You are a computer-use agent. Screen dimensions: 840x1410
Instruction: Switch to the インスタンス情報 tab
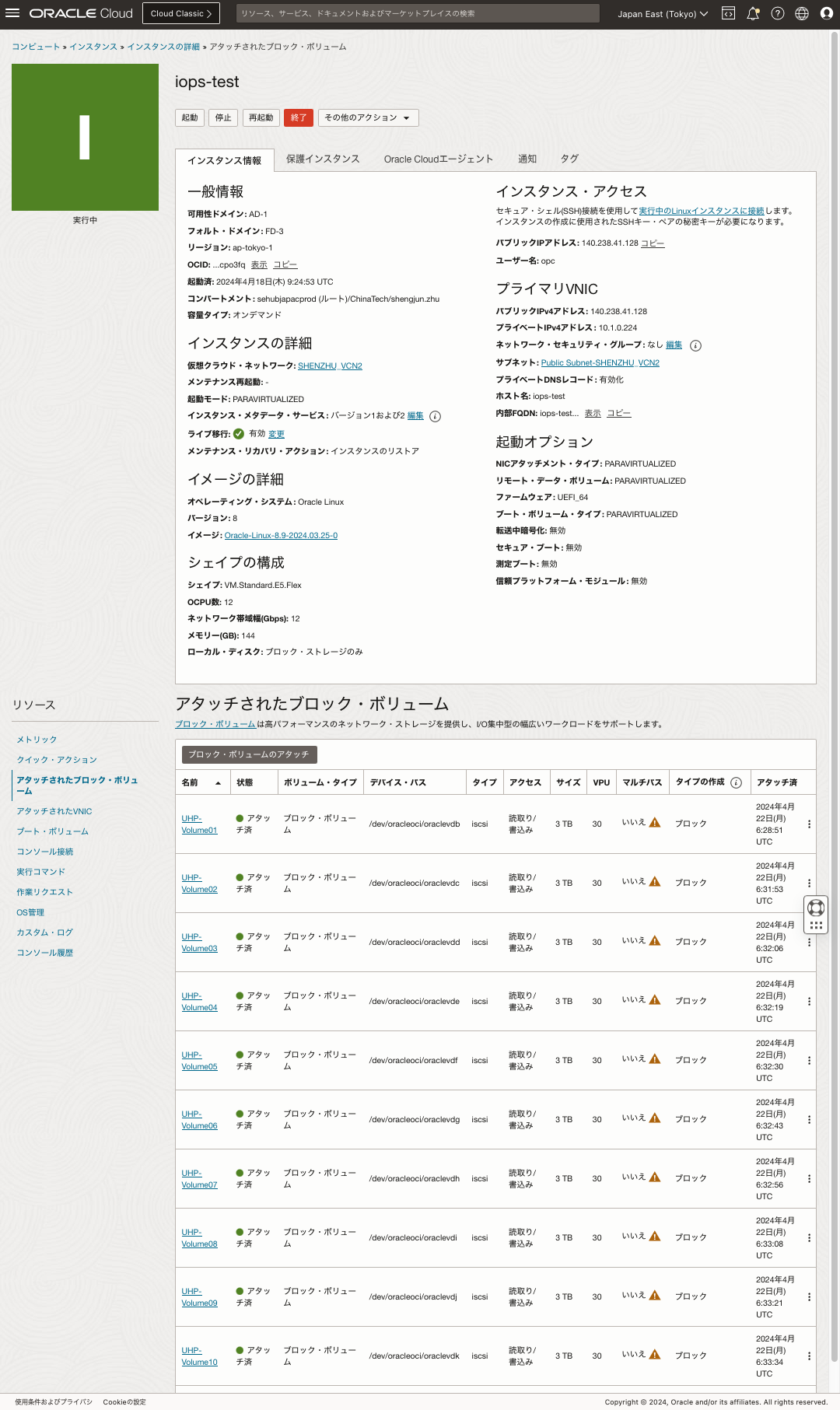coord(224,160)
